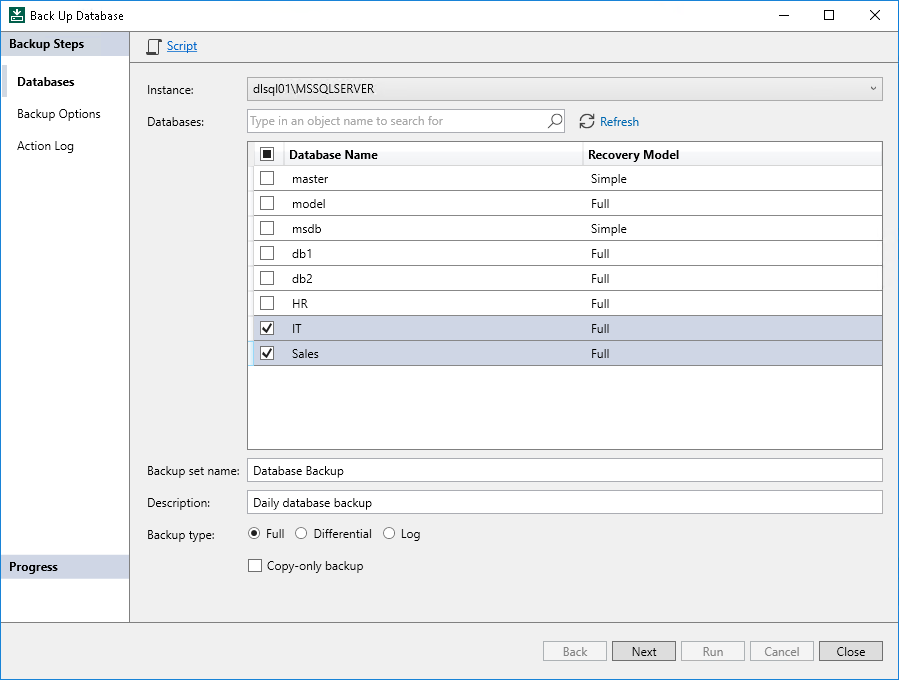899x680 pixels.
Task: Uncheck the Sales database
Action: pos(265,353)
